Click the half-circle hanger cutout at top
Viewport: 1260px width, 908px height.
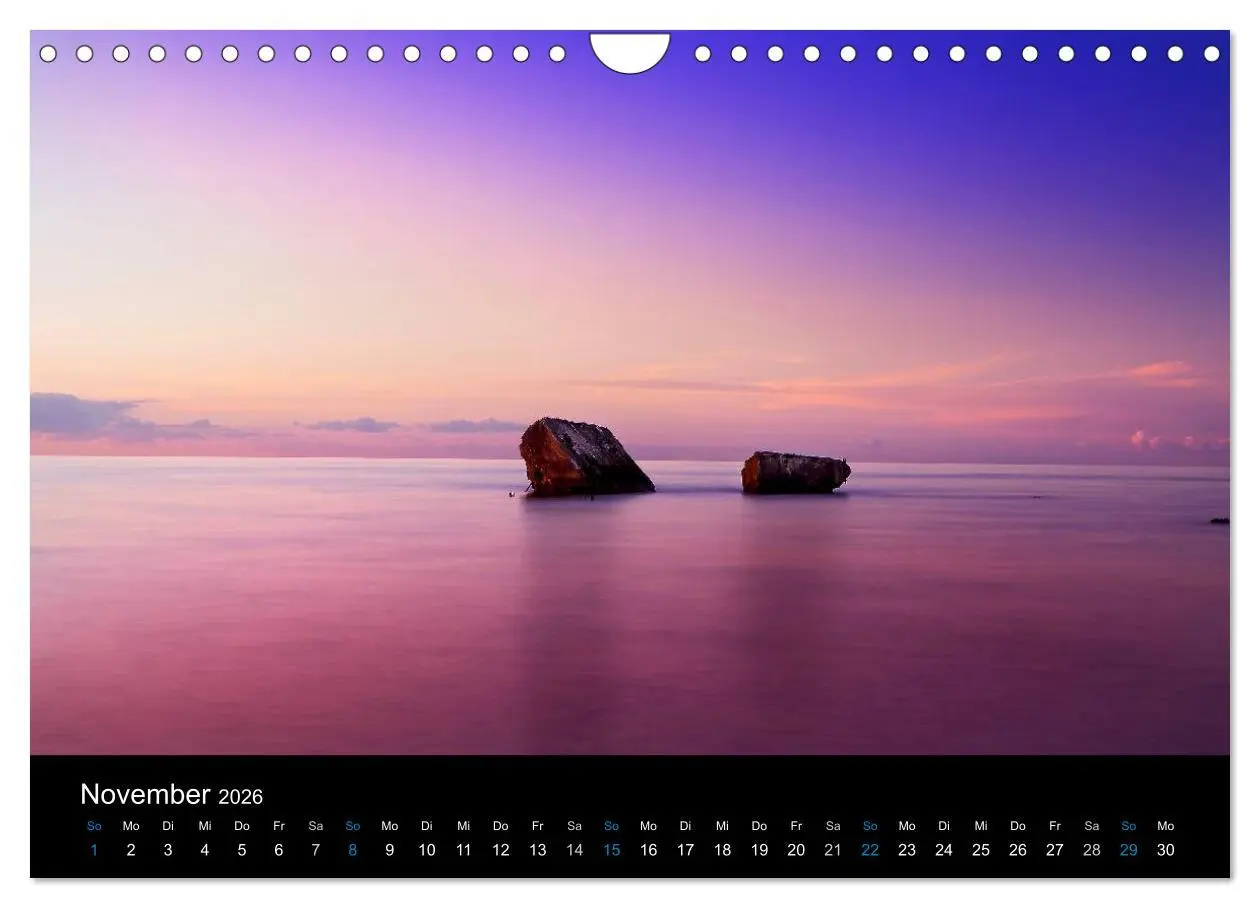click(632, 50)
